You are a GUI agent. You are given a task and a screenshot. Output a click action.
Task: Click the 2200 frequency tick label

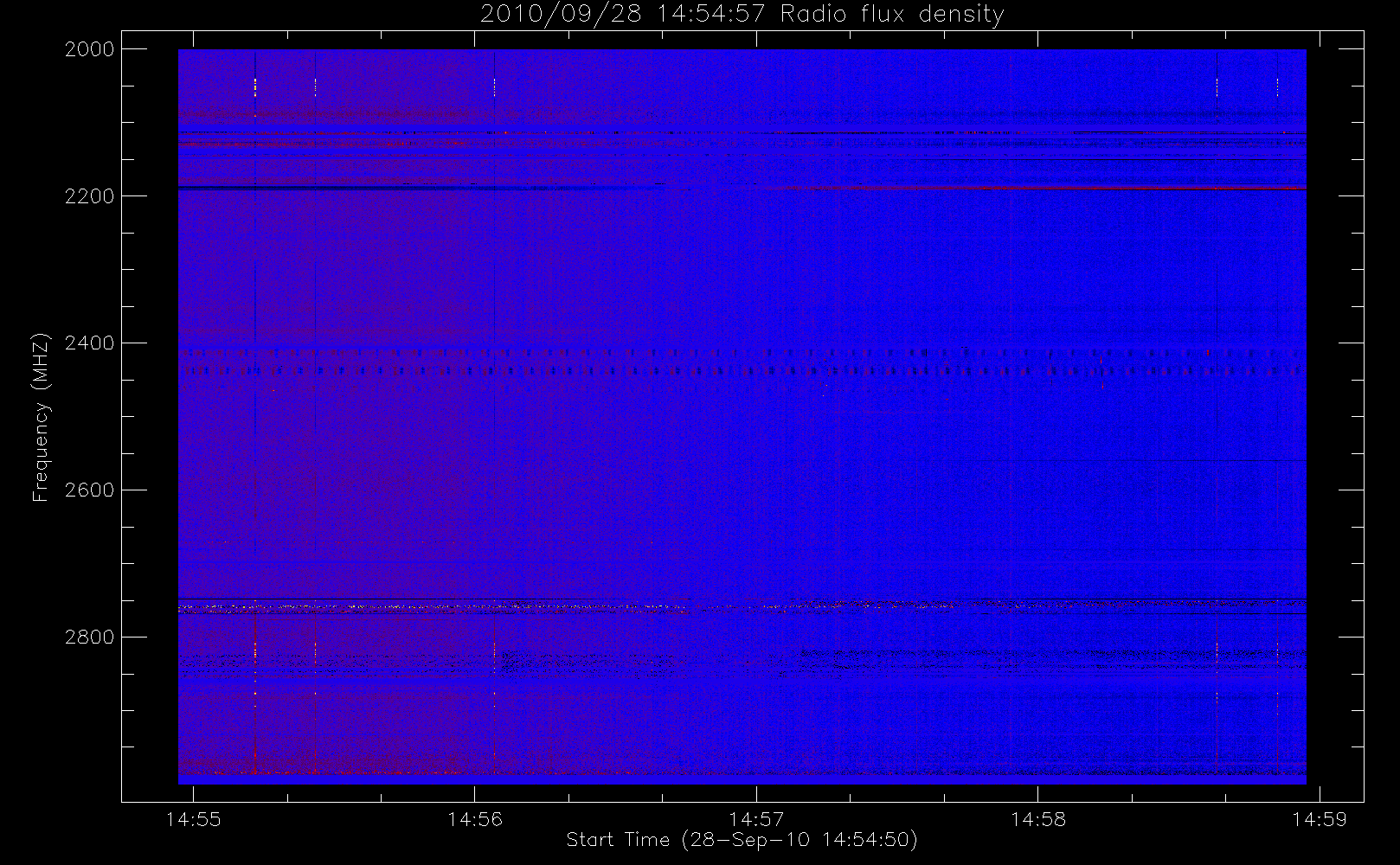click(90, 196)
